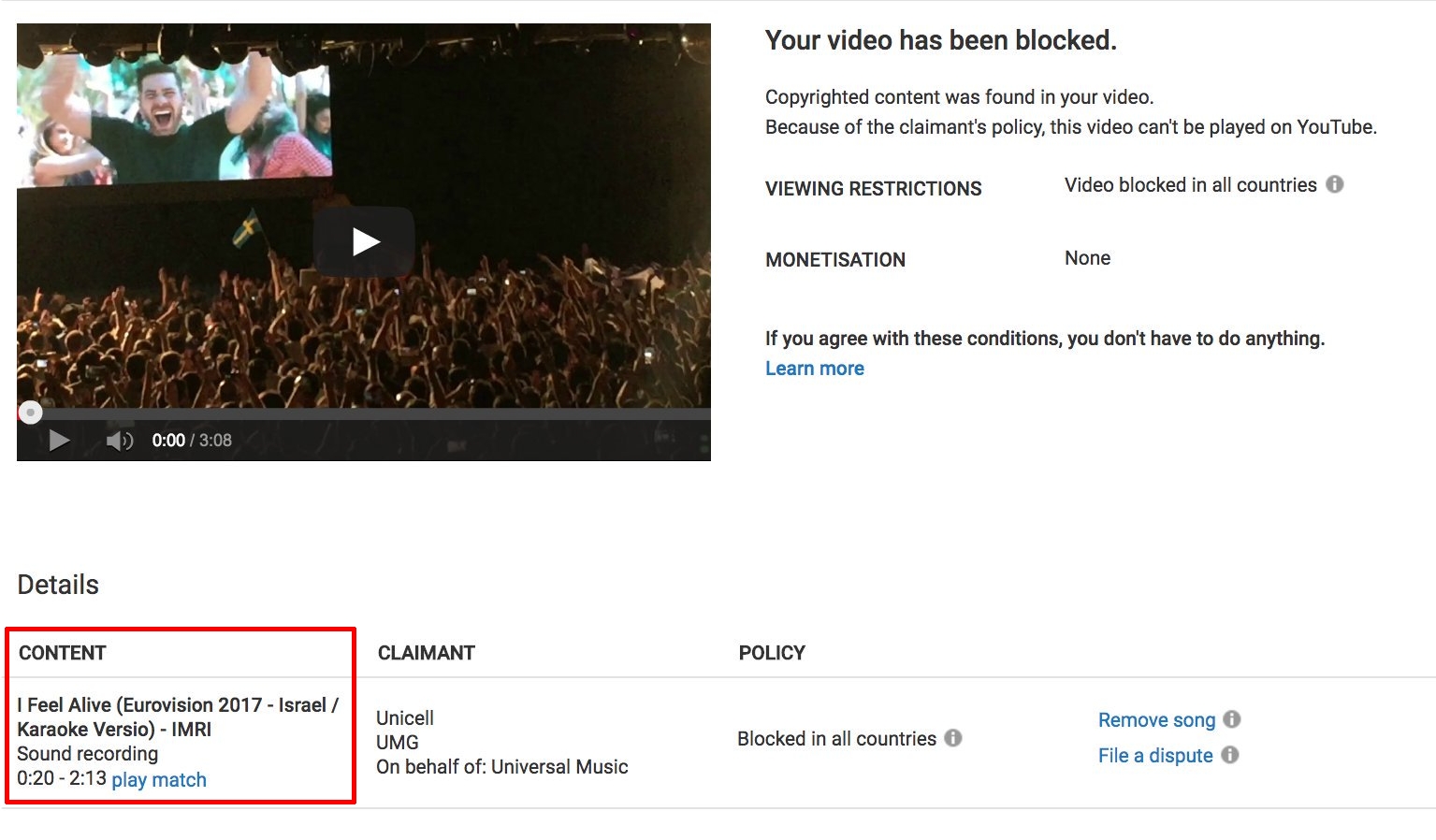This screenshot has width=1436, height=840.
Task: Open the Learn more link
Action: point(815,369)
